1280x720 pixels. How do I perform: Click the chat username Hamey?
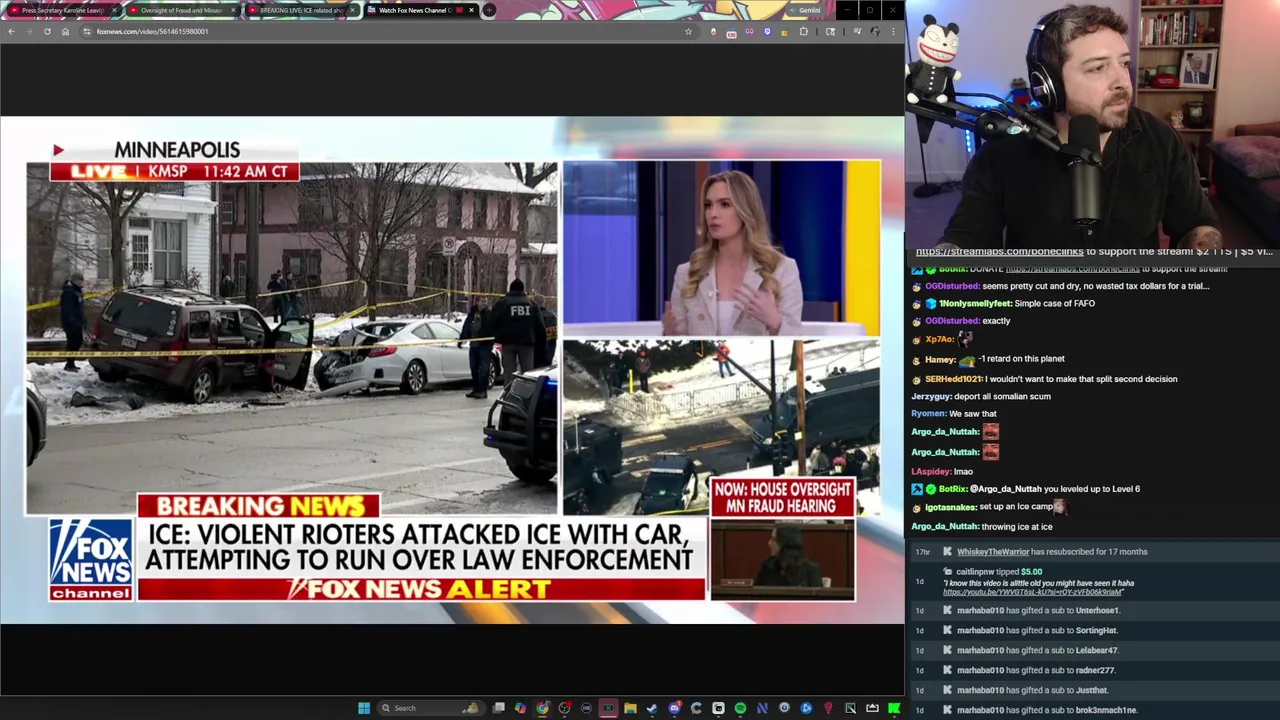940,359
